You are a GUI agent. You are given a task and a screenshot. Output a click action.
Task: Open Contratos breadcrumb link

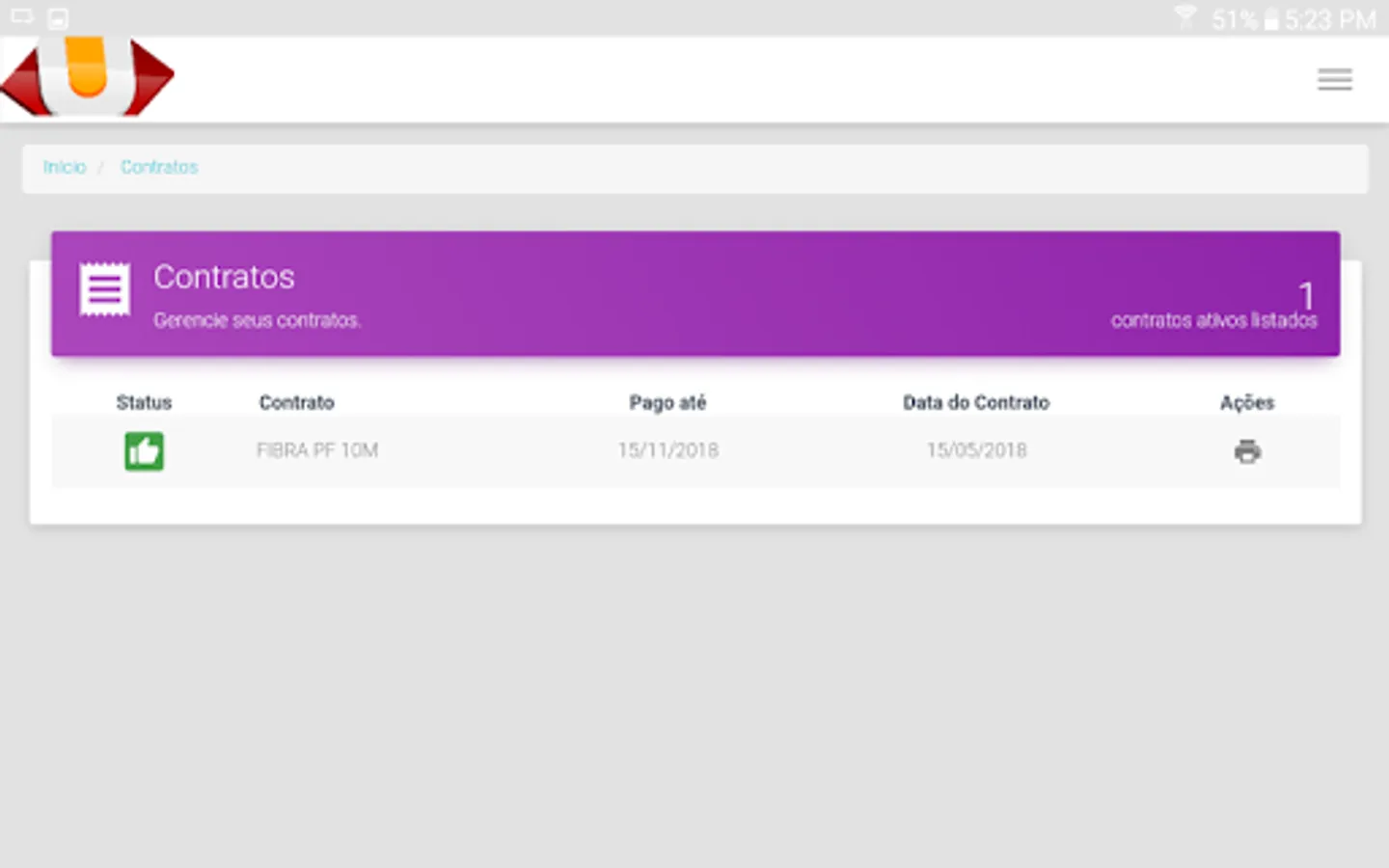tap(159, 167)
